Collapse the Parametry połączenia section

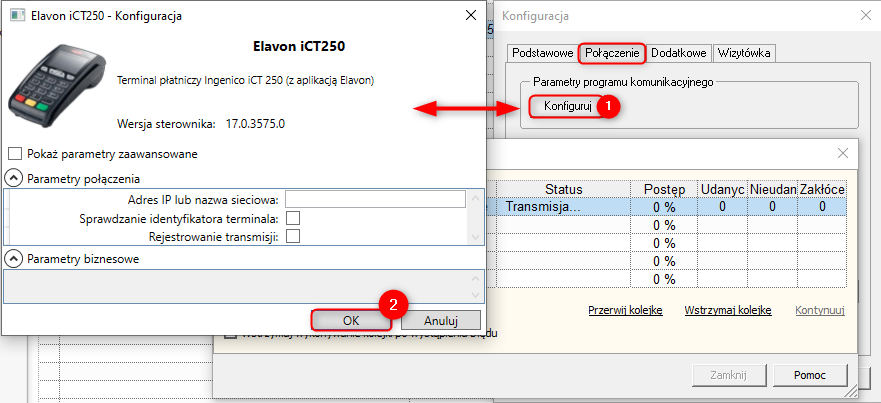pyautogui.click(x=12, y=179)
